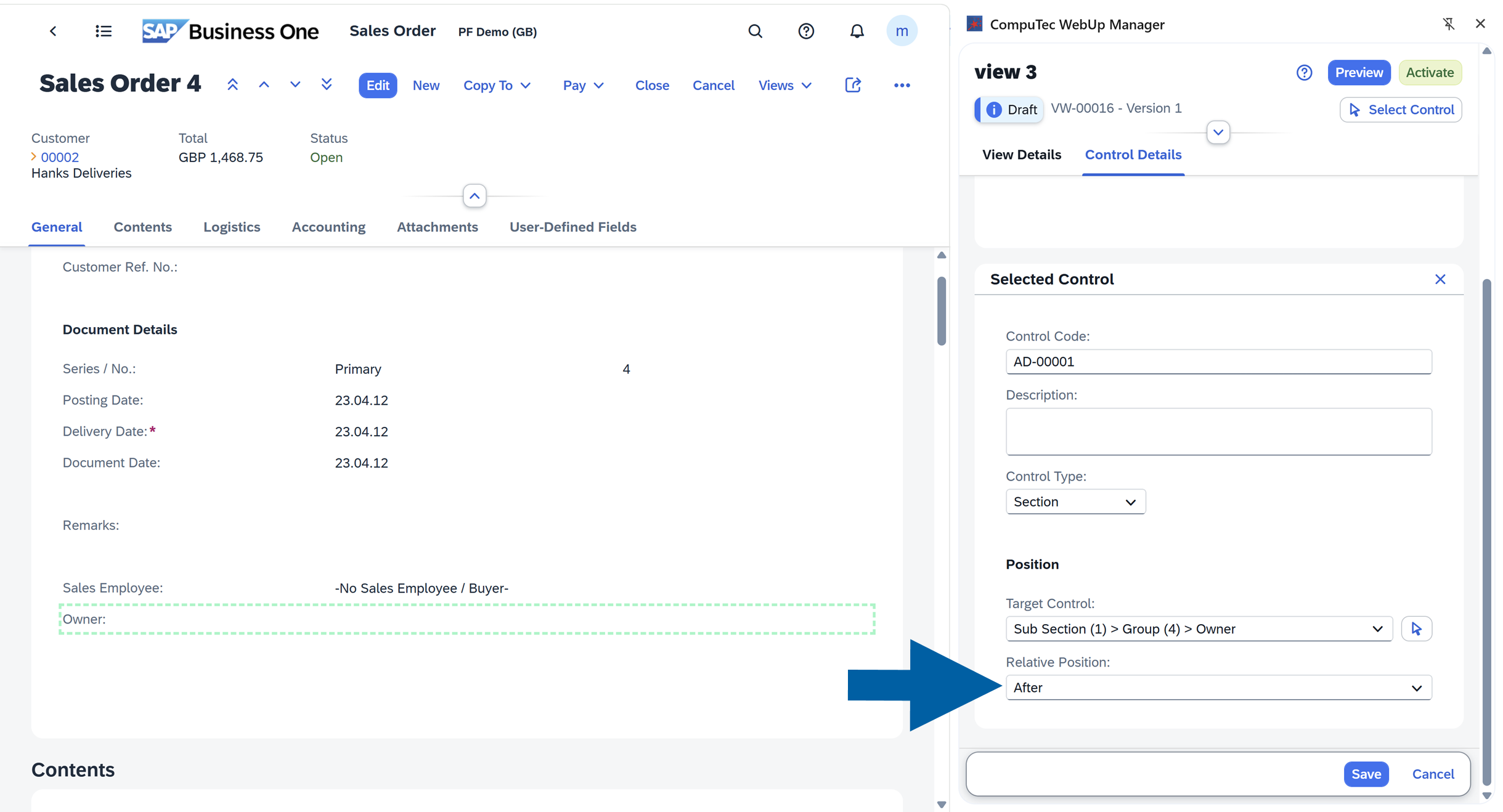Click the Activate button
Screen dimensions: 1503x812
coord(1430,73)
